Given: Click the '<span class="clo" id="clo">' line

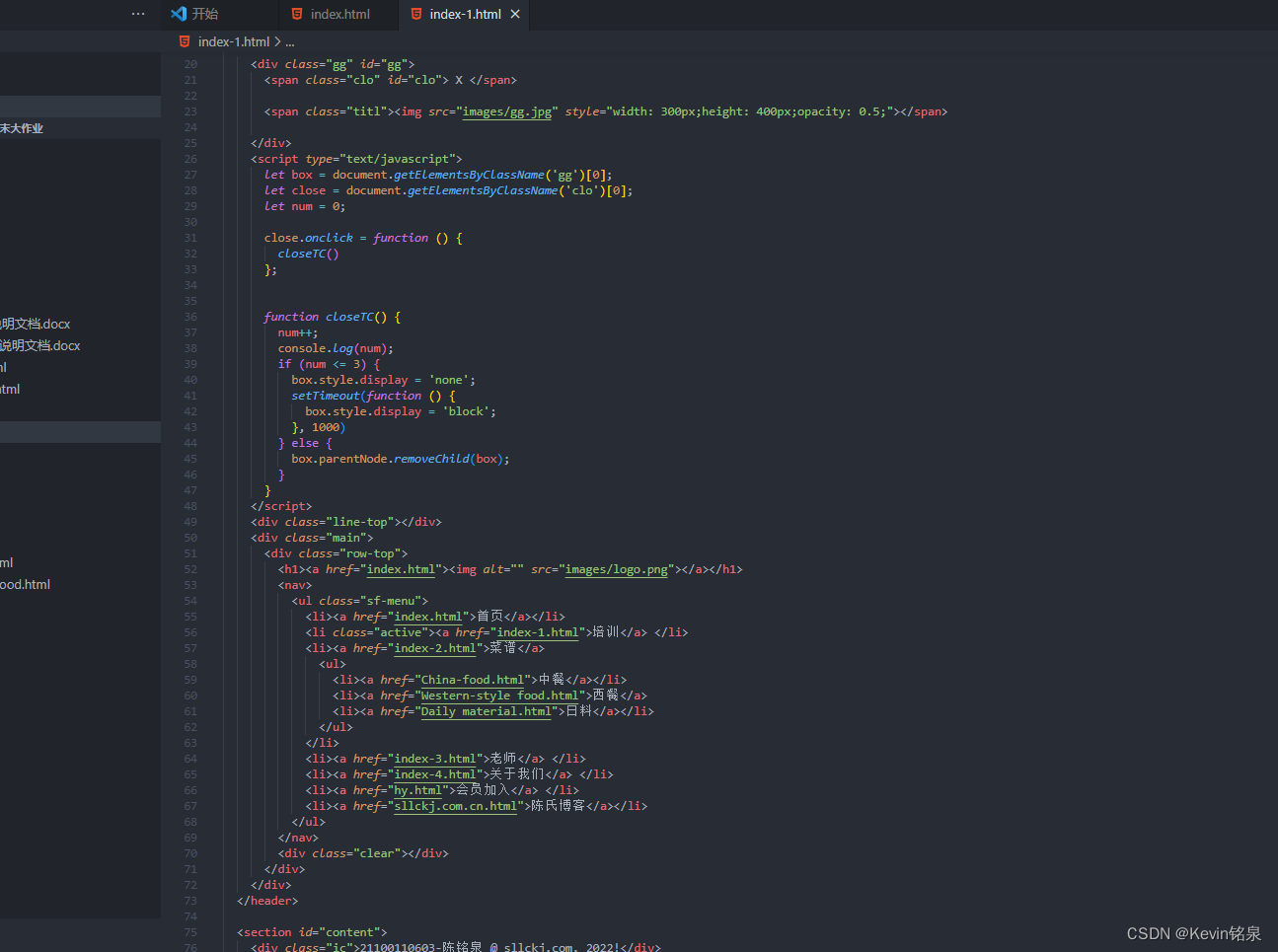Looking at the screenshot, I should coord(391,80).
